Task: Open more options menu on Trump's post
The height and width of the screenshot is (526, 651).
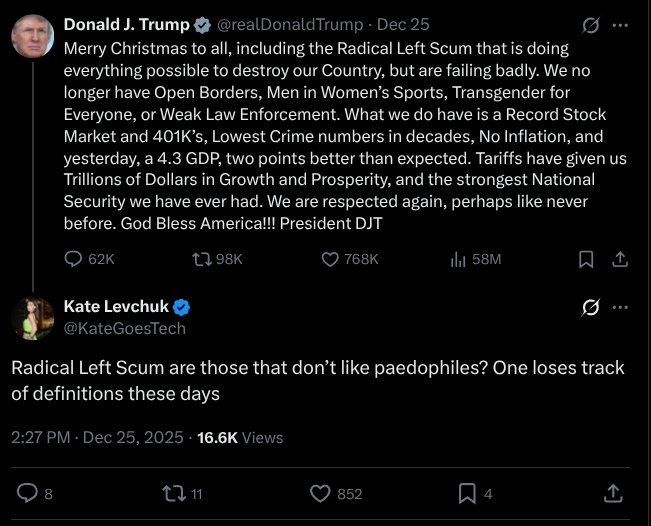Action: [621, 25]
